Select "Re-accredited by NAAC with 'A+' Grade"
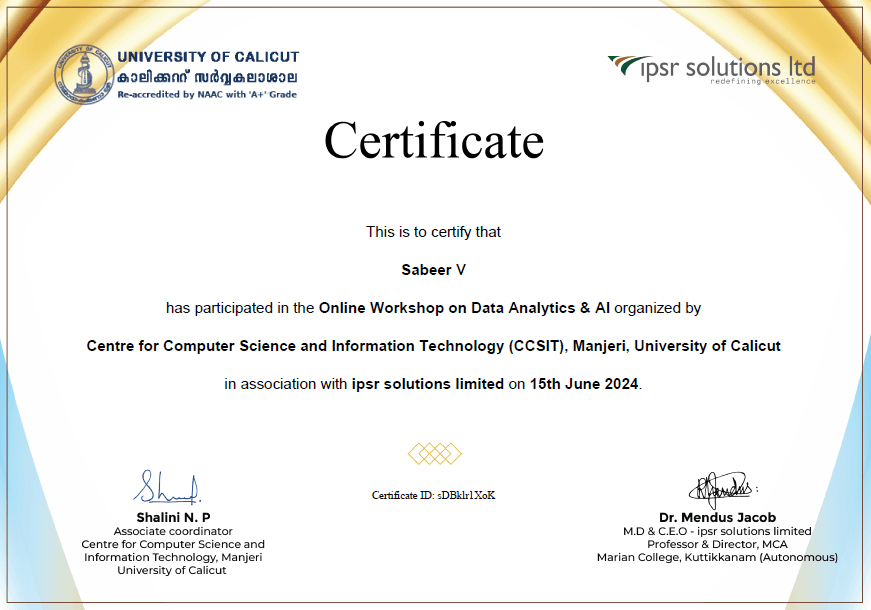The image size is (871, 610). coord(207,94)
